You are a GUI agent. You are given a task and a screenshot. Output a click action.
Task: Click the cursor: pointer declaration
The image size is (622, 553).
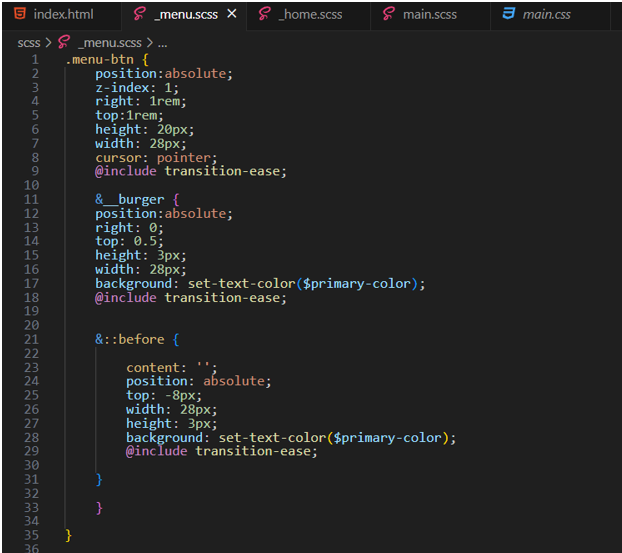tap(154, 157)
